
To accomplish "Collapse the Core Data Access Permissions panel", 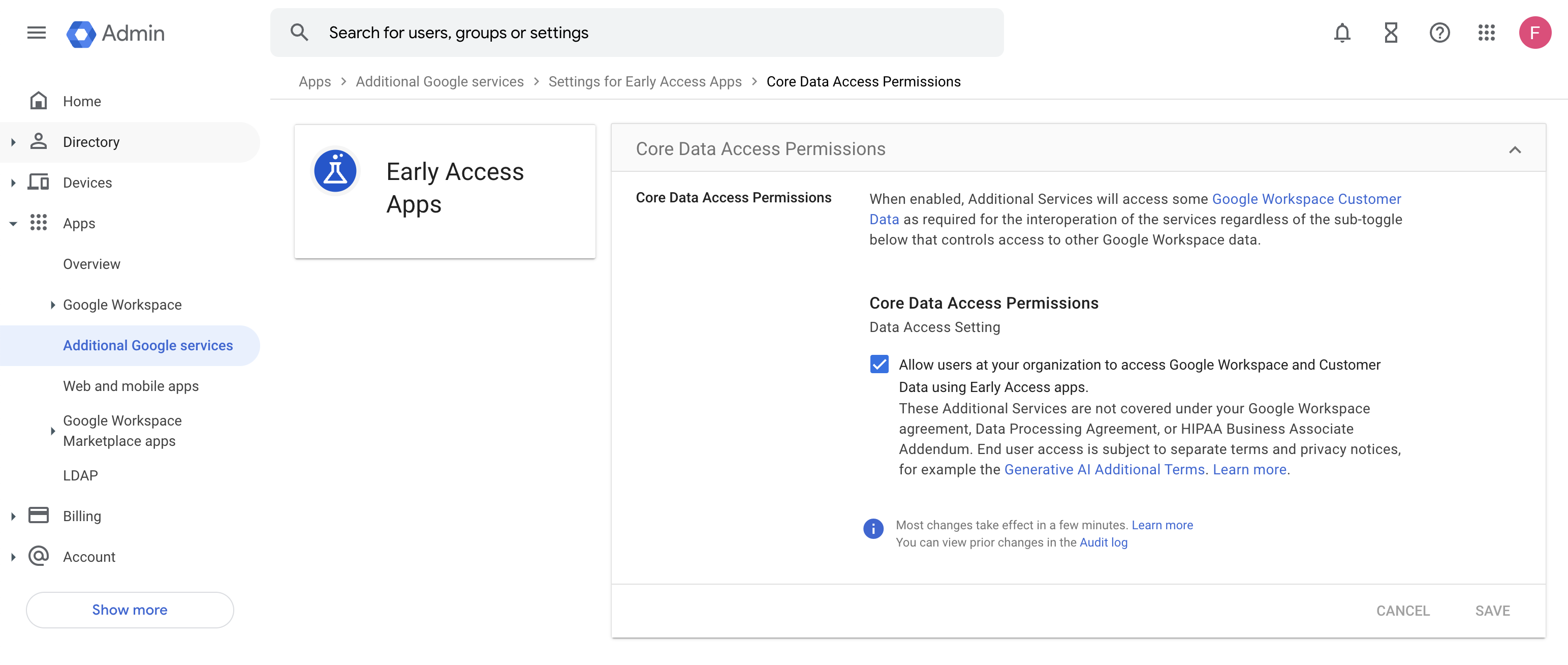I will click(x=1515, y=150).
